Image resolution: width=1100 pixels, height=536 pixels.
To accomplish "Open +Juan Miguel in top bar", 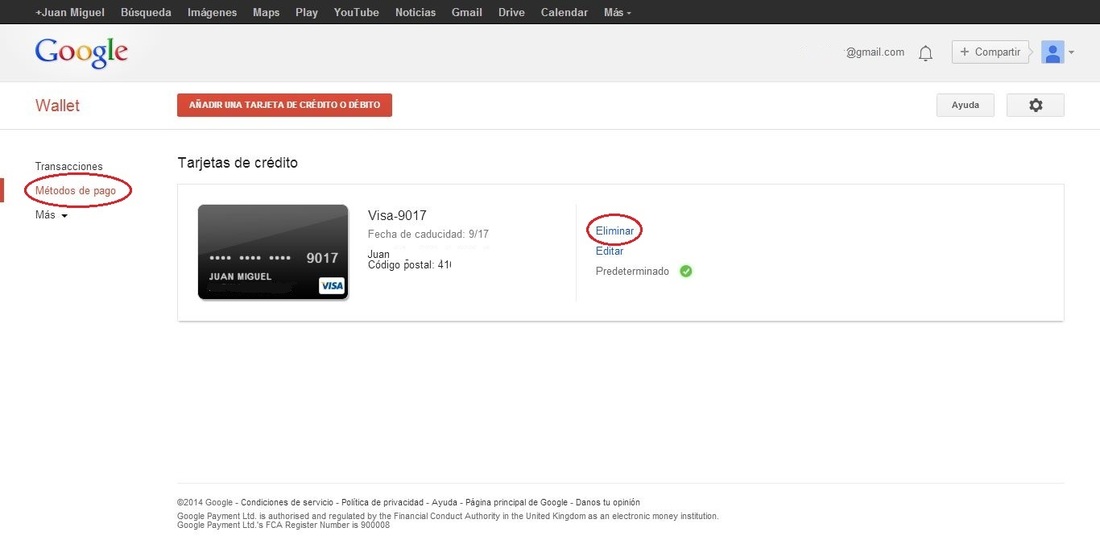I will [70, 13].
